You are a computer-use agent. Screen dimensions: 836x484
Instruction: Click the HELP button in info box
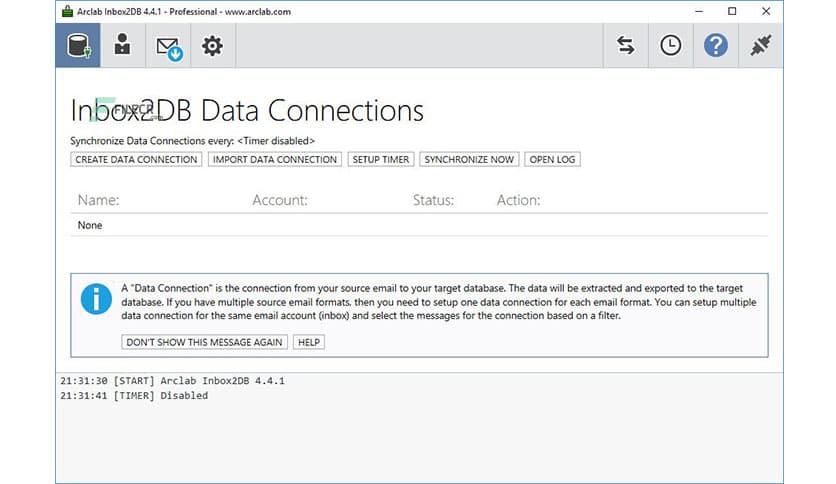(x=309, y=342)
